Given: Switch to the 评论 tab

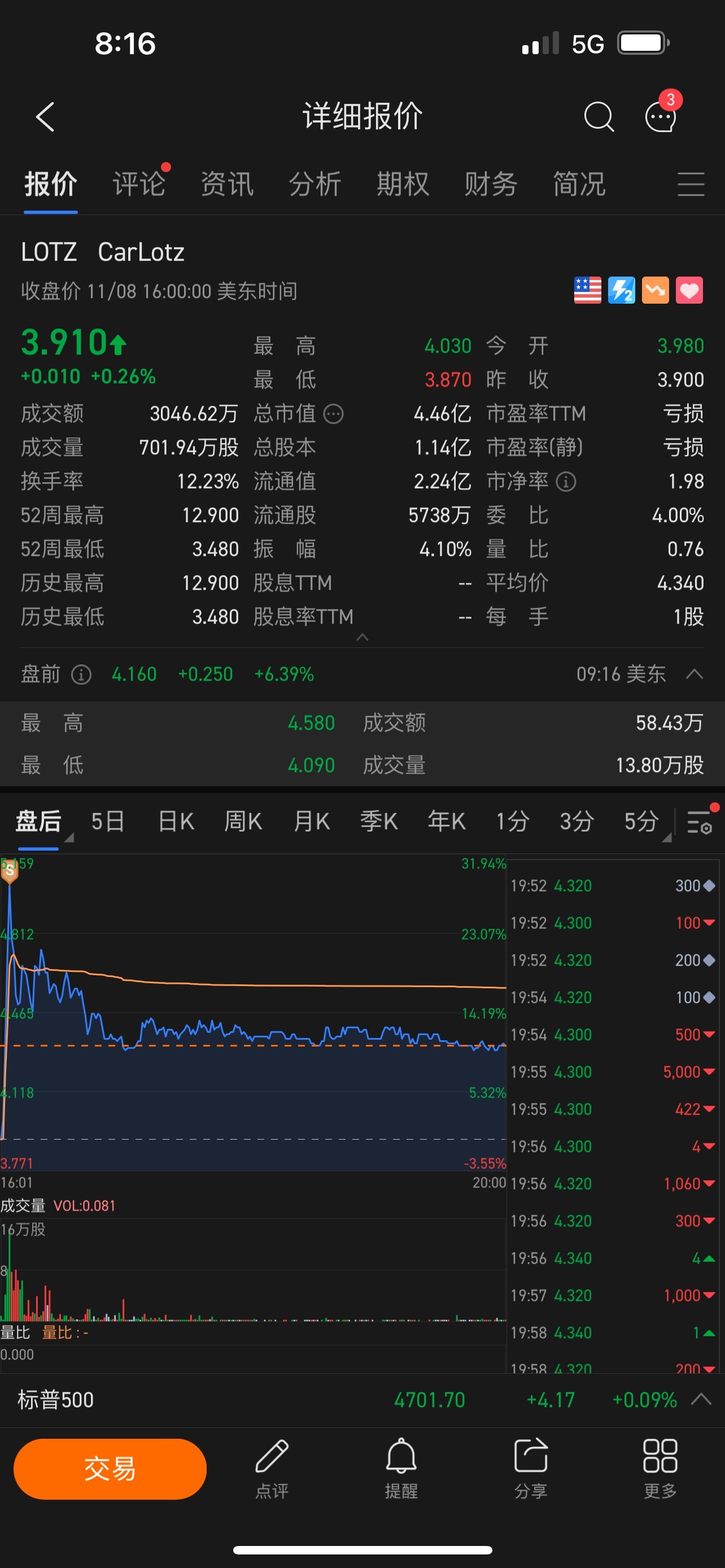Looking at the screenshot, I should [x=139, y=184].
